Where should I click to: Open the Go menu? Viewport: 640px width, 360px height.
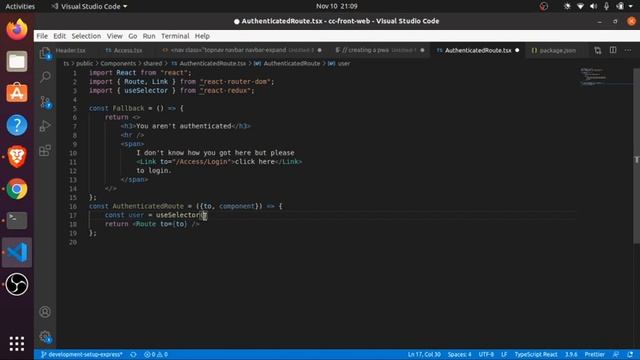tap(133, 36)
